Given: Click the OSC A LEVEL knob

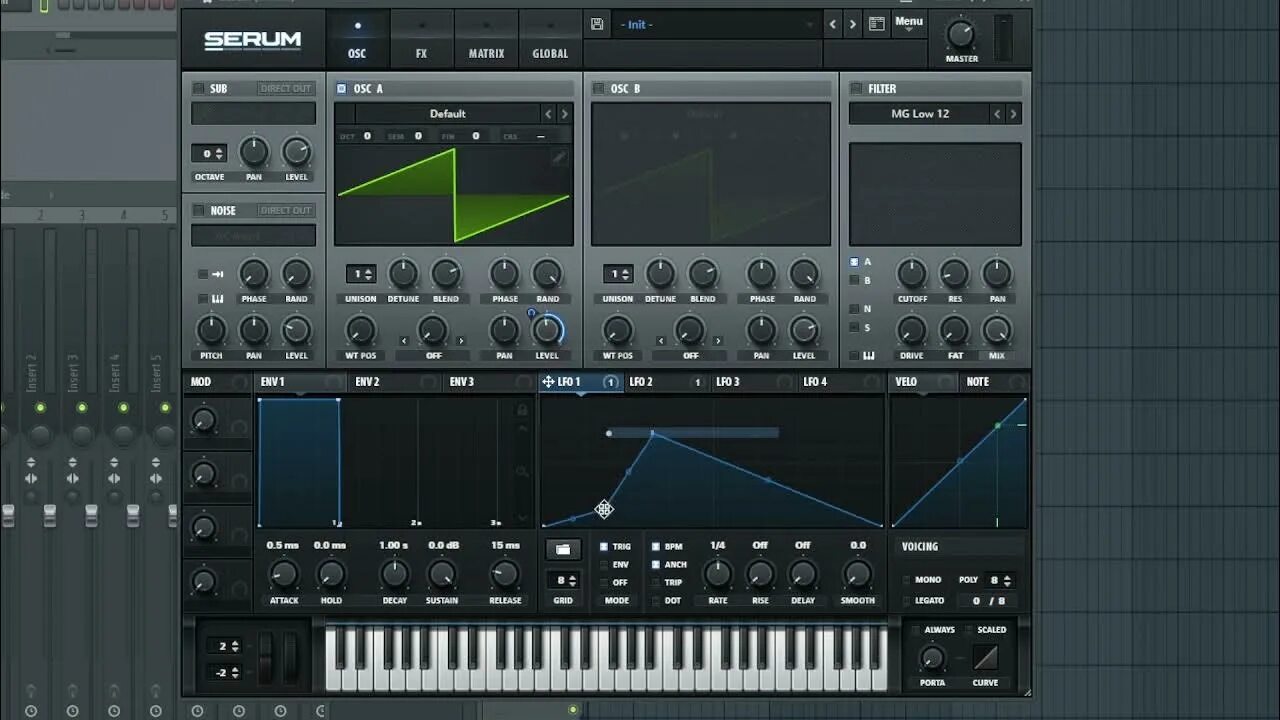Looking at the screenshot, I should coord(547,330).
